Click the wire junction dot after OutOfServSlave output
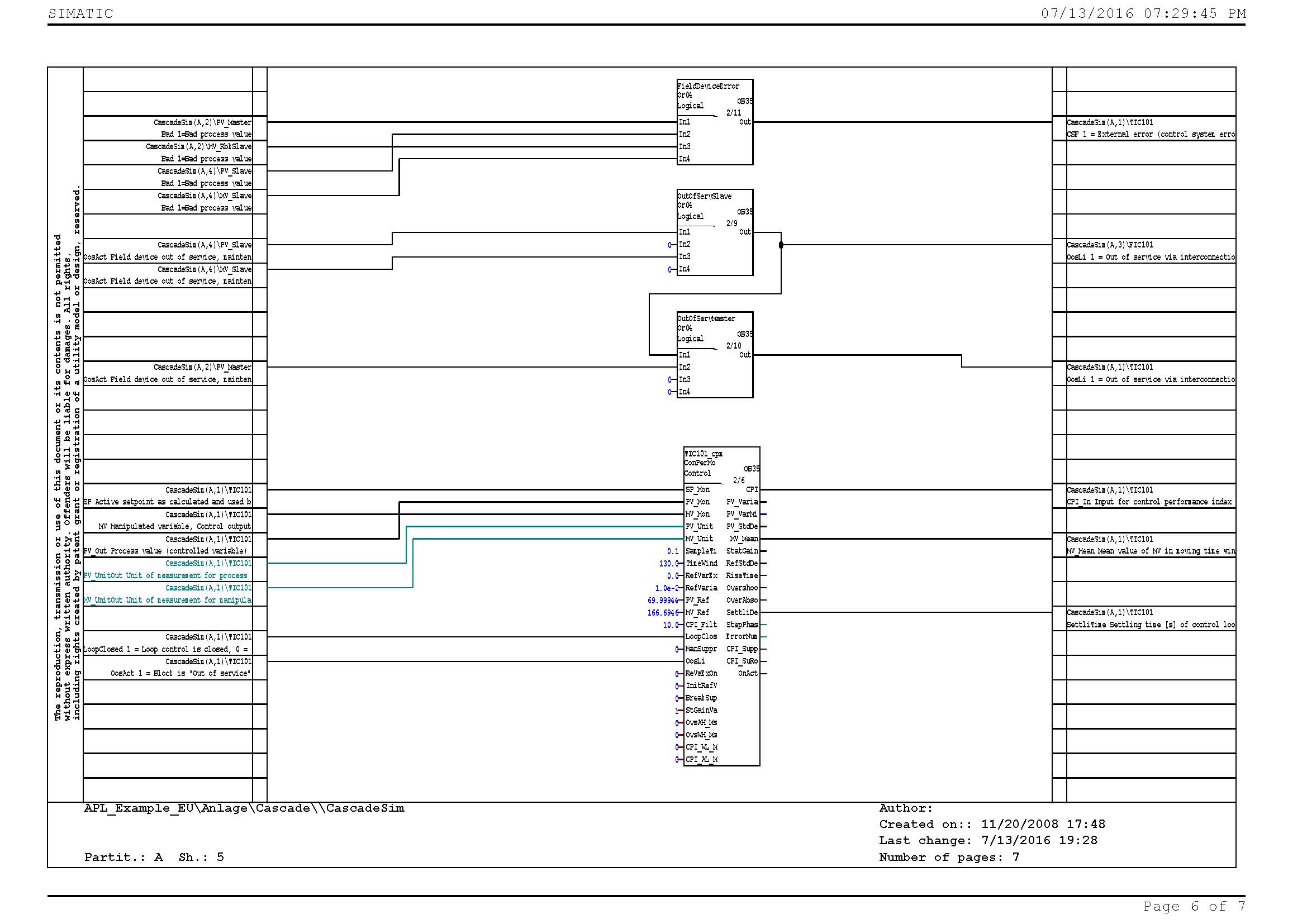The width and height of the screenshot is (1307, 924). [x=781, y=245]
